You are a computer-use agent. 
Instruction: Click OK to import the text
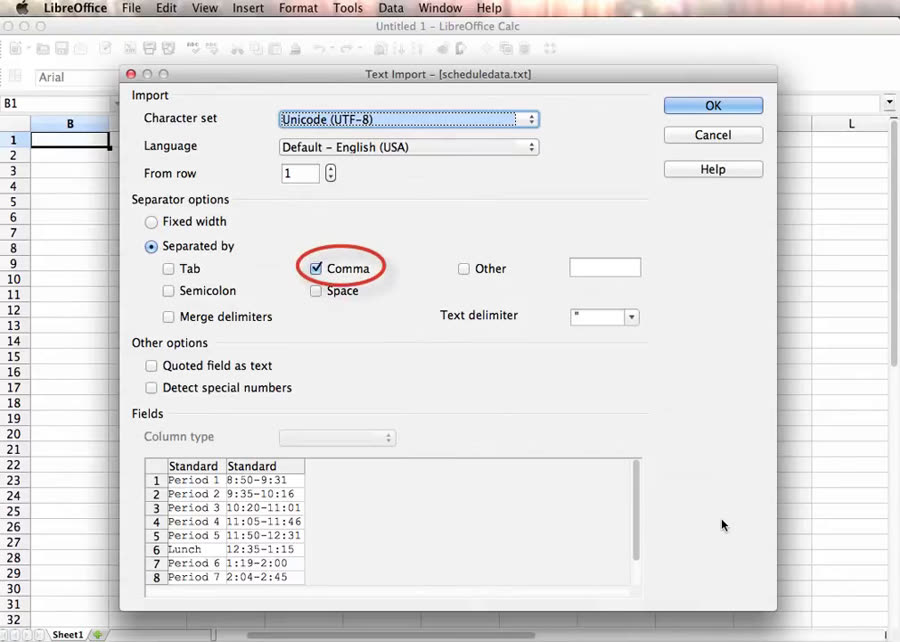click(713, 106)
